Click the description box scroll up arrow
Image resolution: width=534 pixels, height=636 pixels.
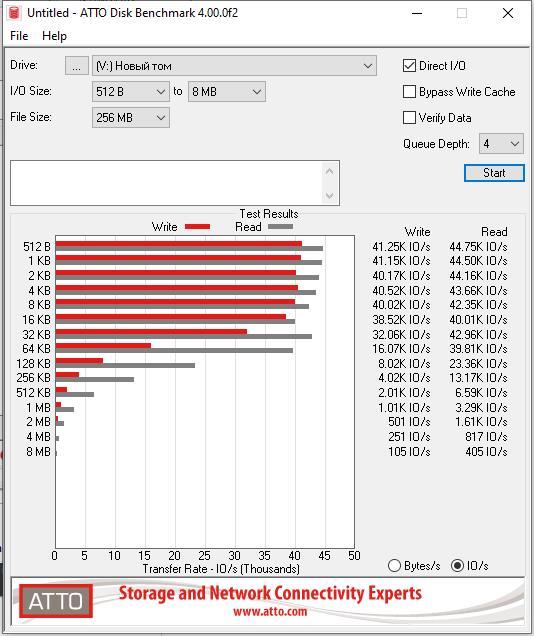point(329,172)
